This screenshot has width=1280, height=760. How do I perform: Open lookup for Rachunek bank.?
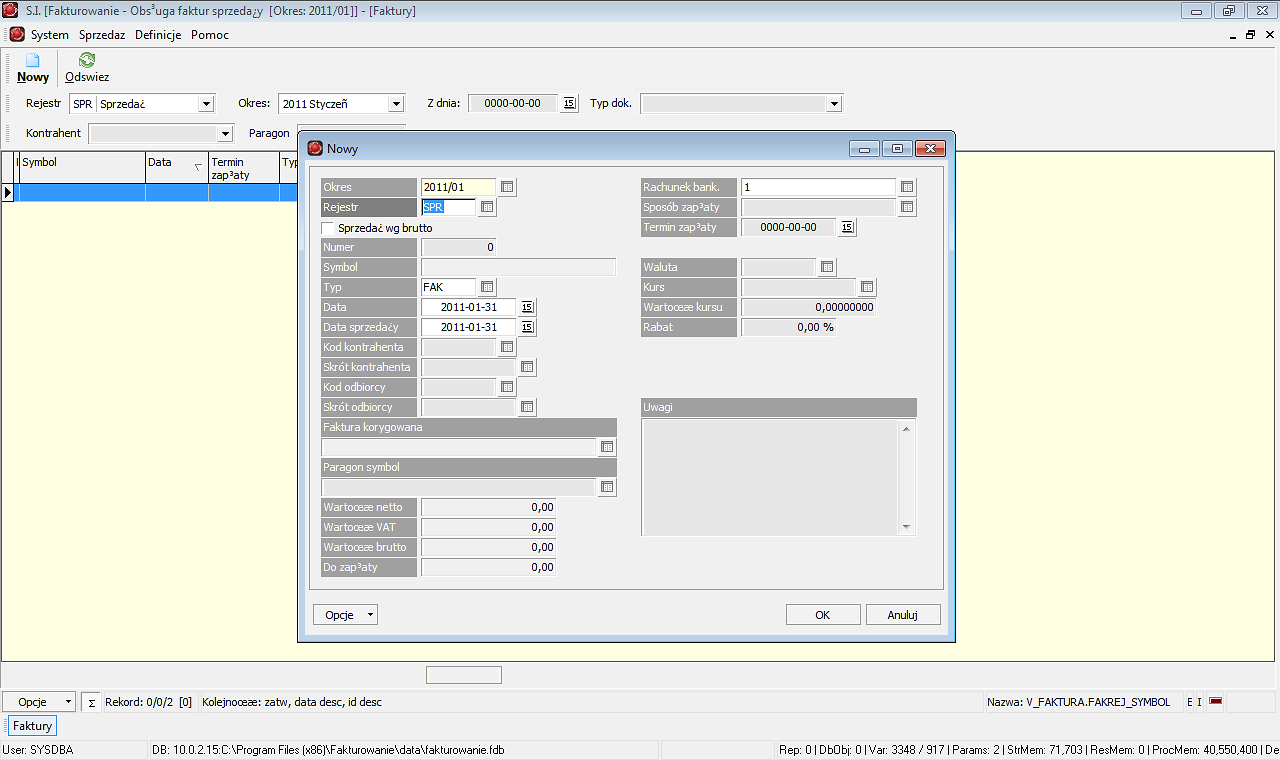coord(907,187)
